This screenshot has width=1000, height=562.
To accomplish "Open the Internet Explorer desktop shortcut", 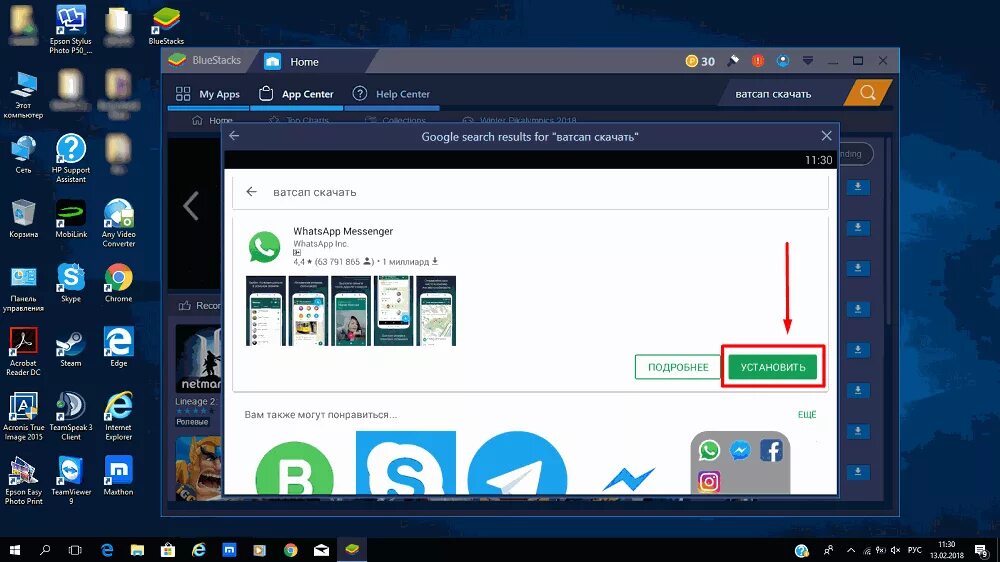I will click(x=119, y=416).
